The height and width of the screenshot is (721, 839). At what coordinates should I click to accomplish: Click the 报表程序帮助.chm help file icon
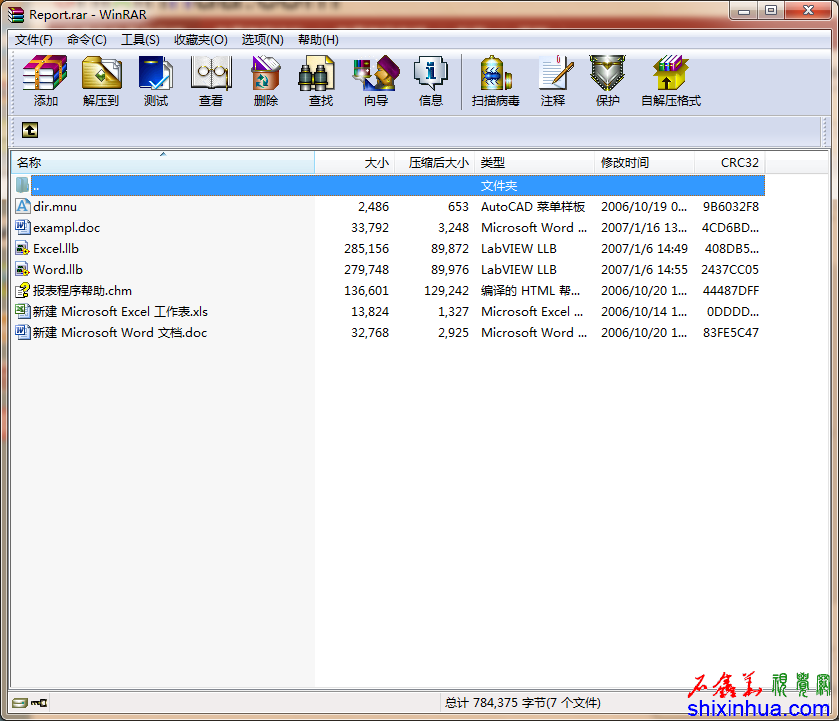[x=22, y=290]
